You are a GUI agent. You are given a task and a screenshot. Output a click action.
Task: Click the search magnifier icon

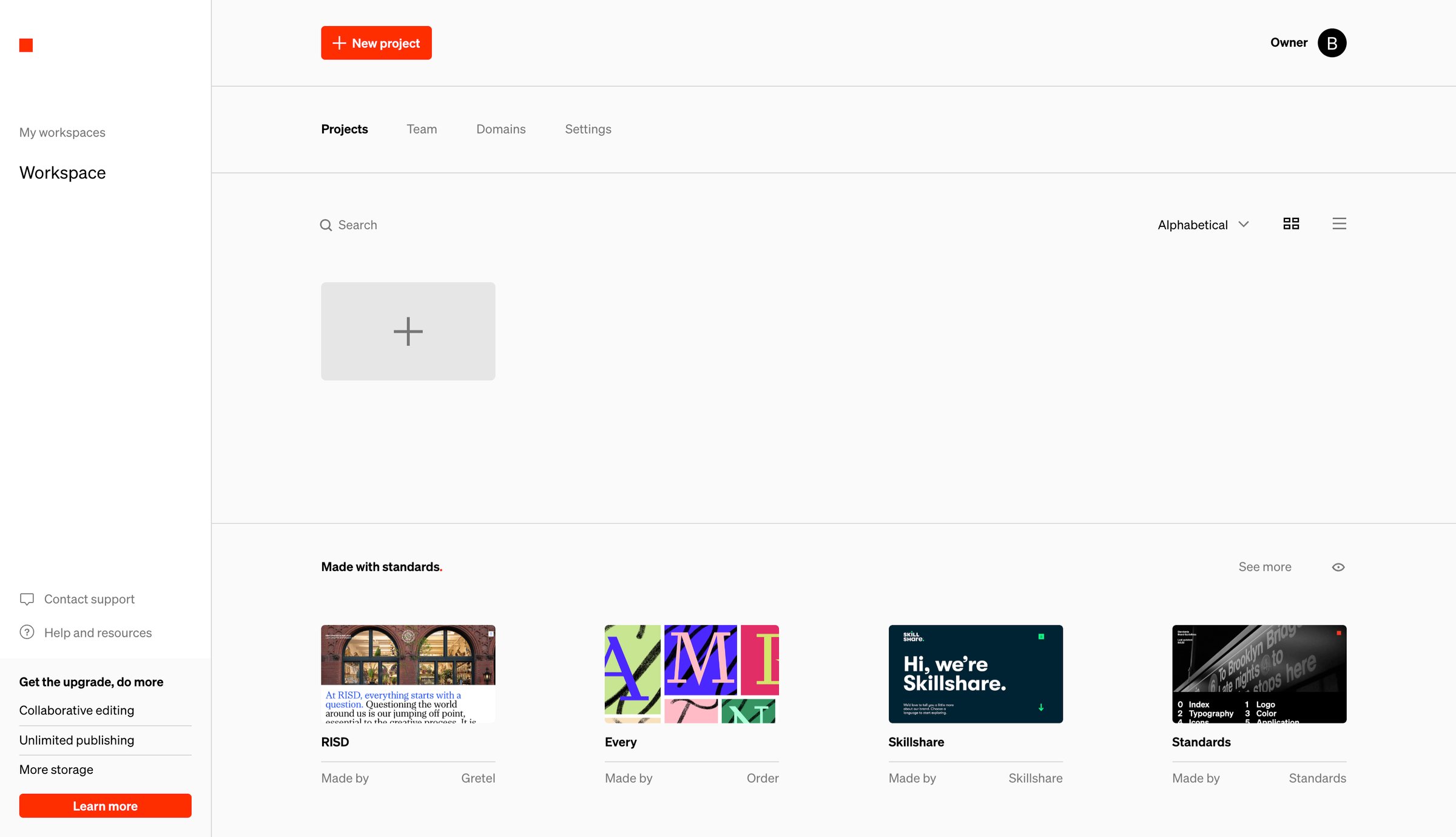pyautogui.click(x=326, y=225)
